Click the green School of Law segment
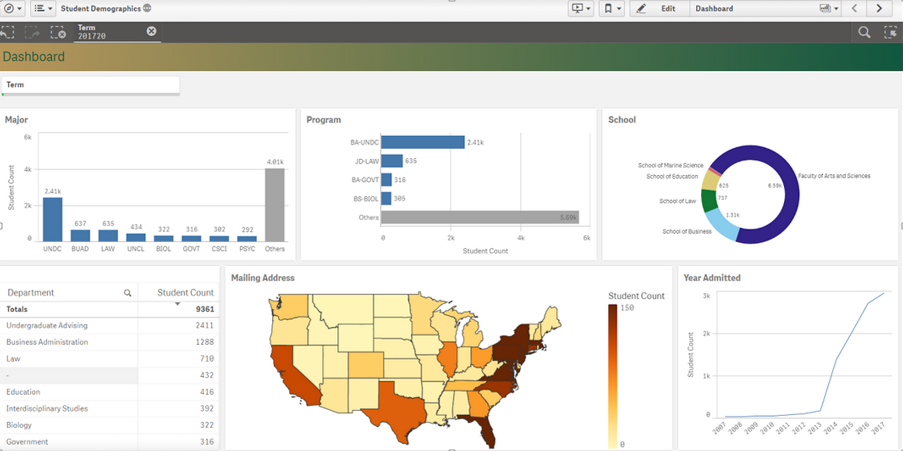903x451 pixels. [709, 200]
